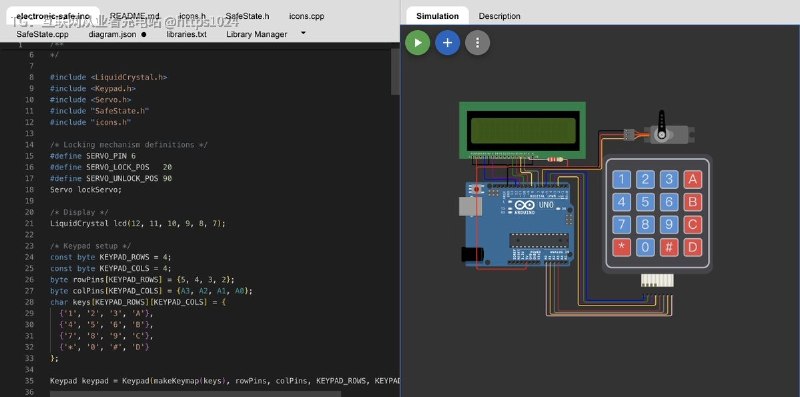Click the line "#include "SafeState.h""

pyautogui.click(x=99, y=111)
